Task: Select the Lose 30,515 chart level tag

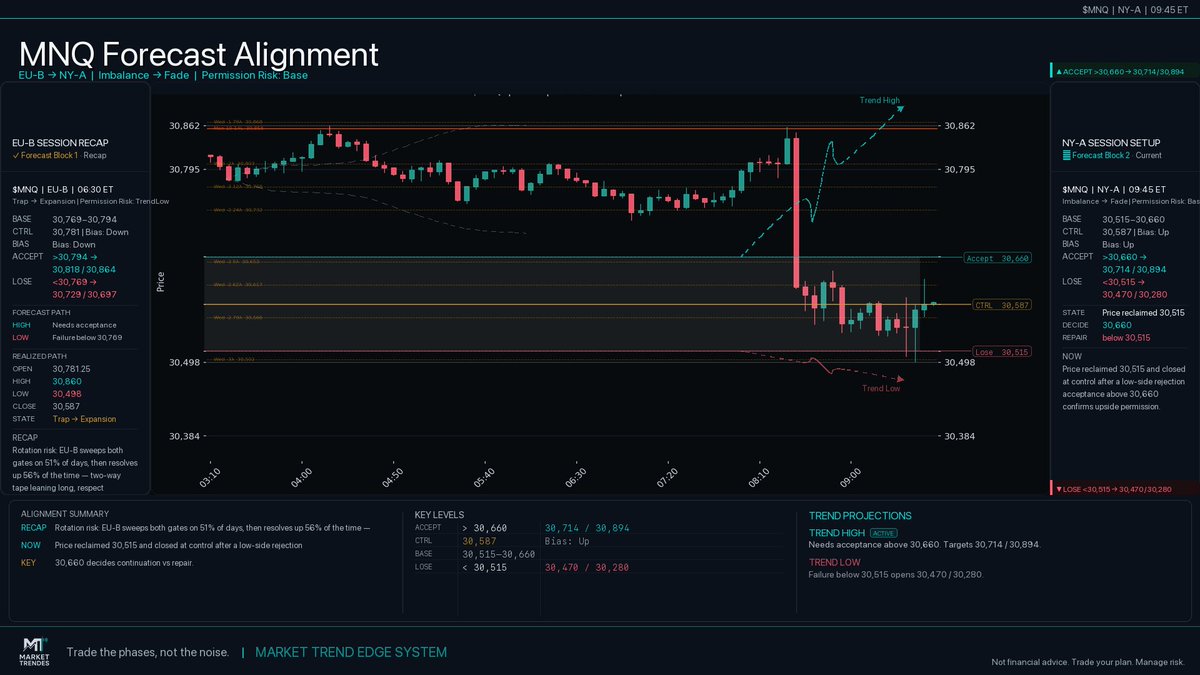Action: coord(1001,351)
